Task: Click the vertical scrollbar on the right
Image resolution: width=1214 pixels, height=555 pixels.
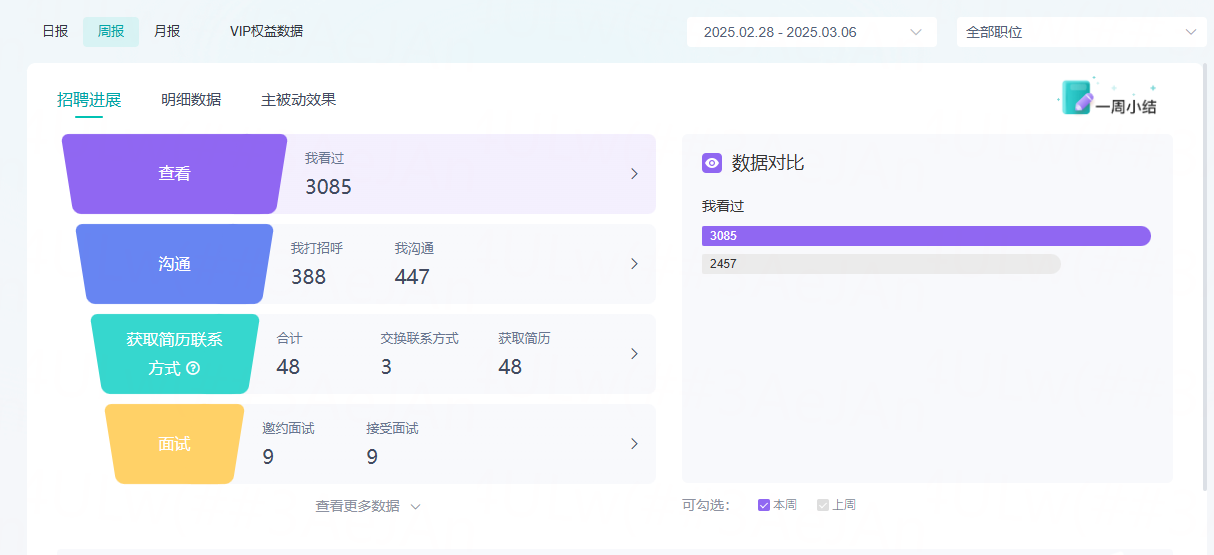Action: pyautogui.click(x=1205, y=280)
